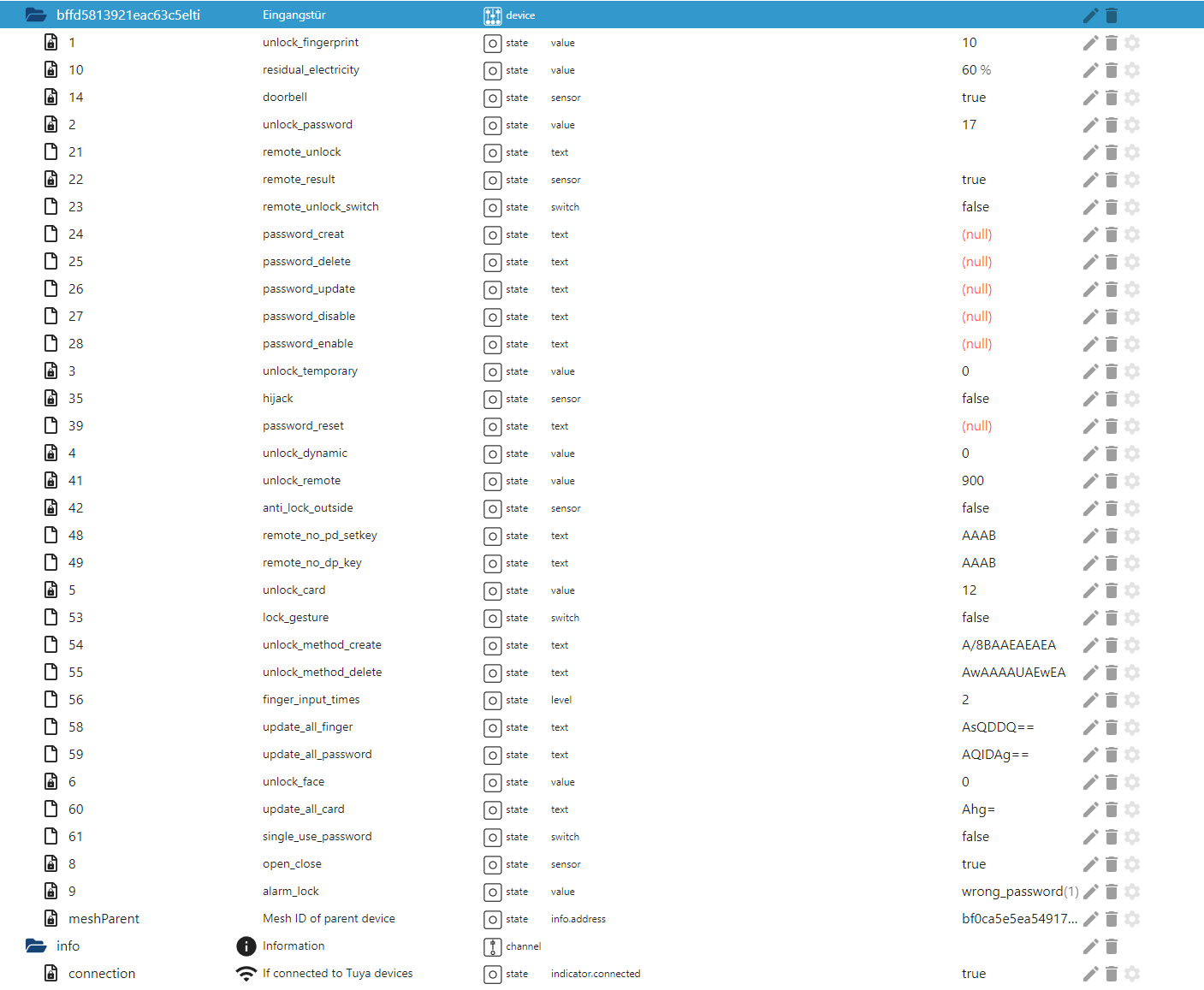1204x990 pixels.
Task: Toggle single_use_password value false
Action: point(976,837)
